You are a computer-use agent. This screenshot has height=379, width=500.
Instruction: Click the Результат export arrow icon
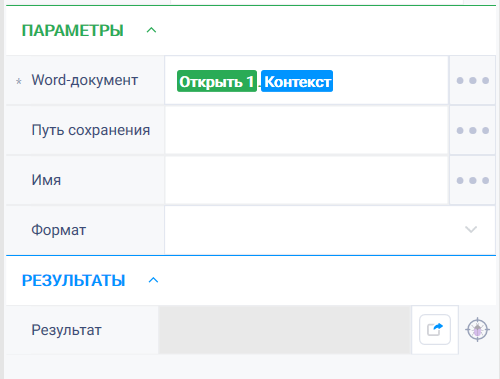[x=435, y=329]
